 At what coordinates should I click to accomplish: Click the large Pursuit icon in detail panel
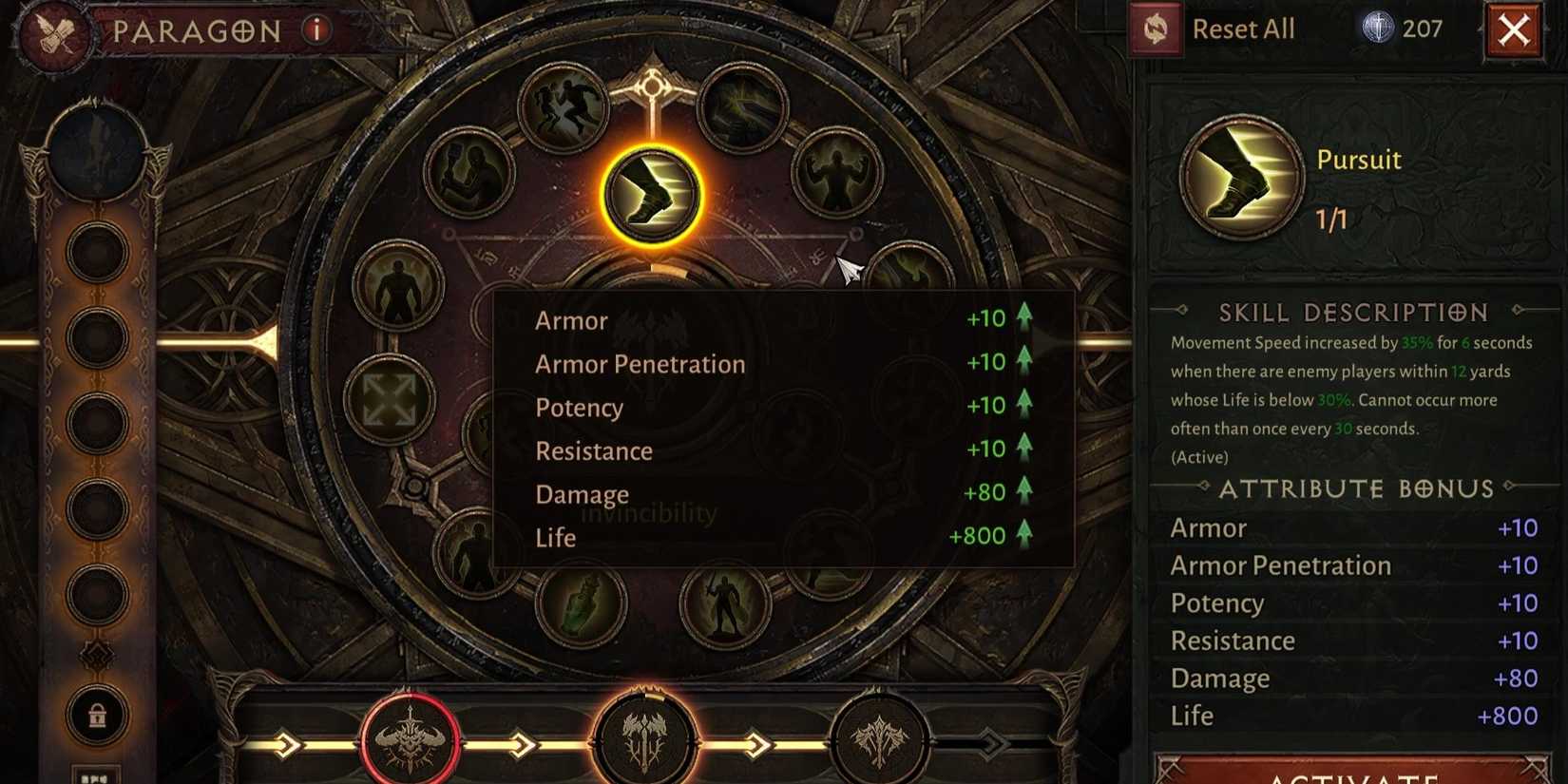(1241, 178)
